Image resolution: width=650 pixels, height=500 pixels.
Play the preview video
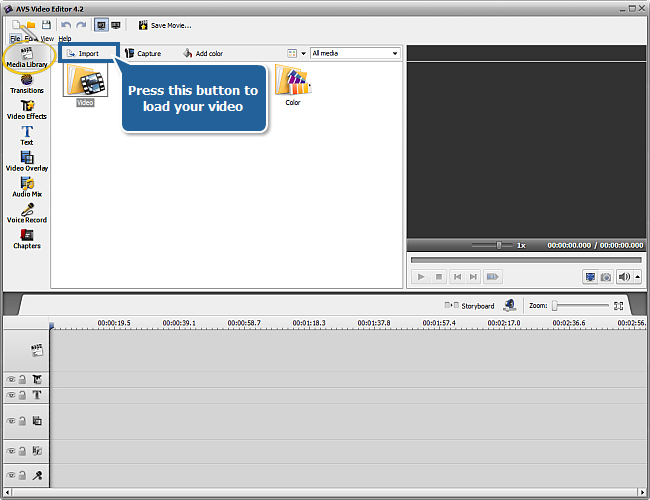pos(421,277)
